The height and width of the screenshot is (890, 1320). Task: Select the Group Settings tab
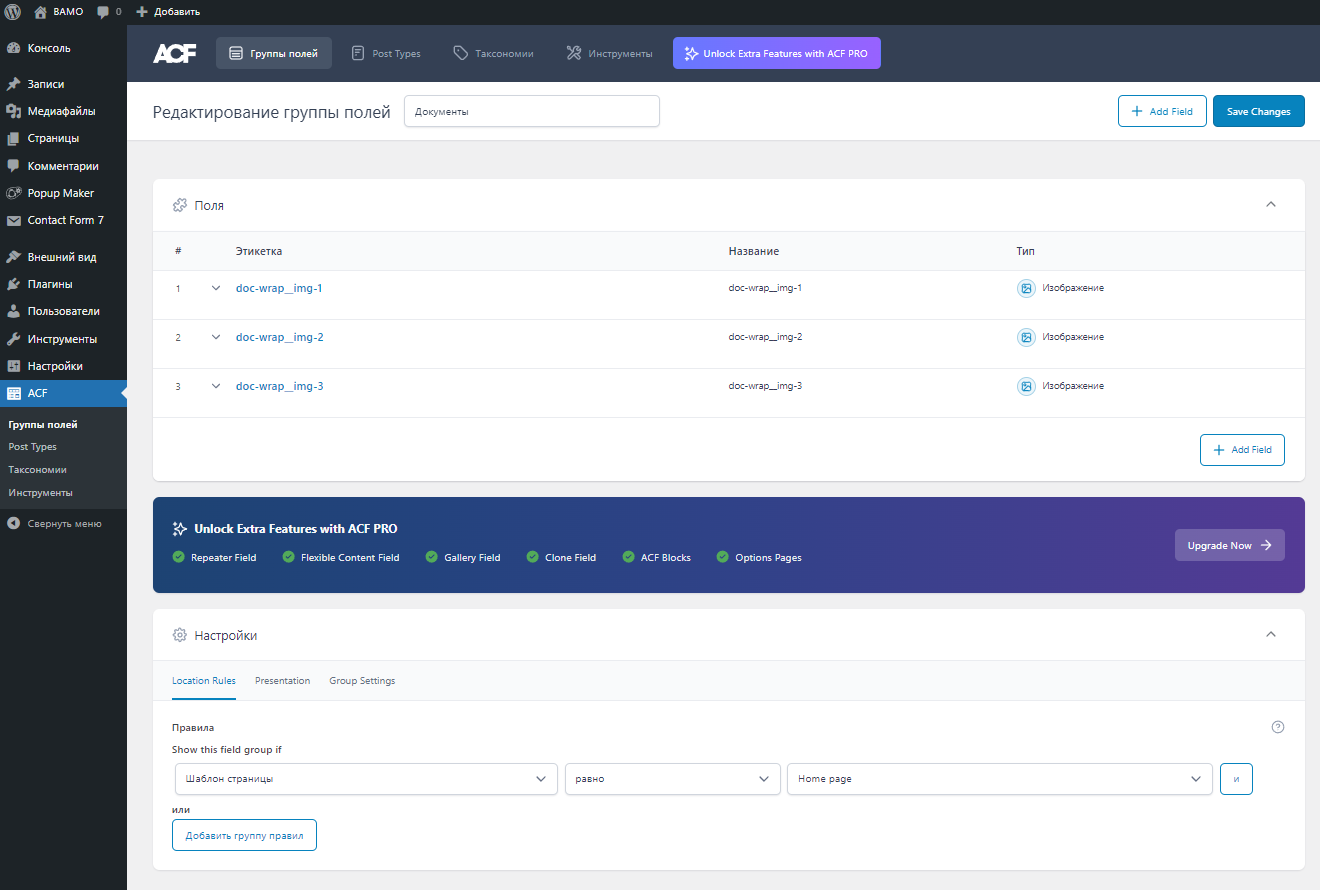tap(362, 681)
